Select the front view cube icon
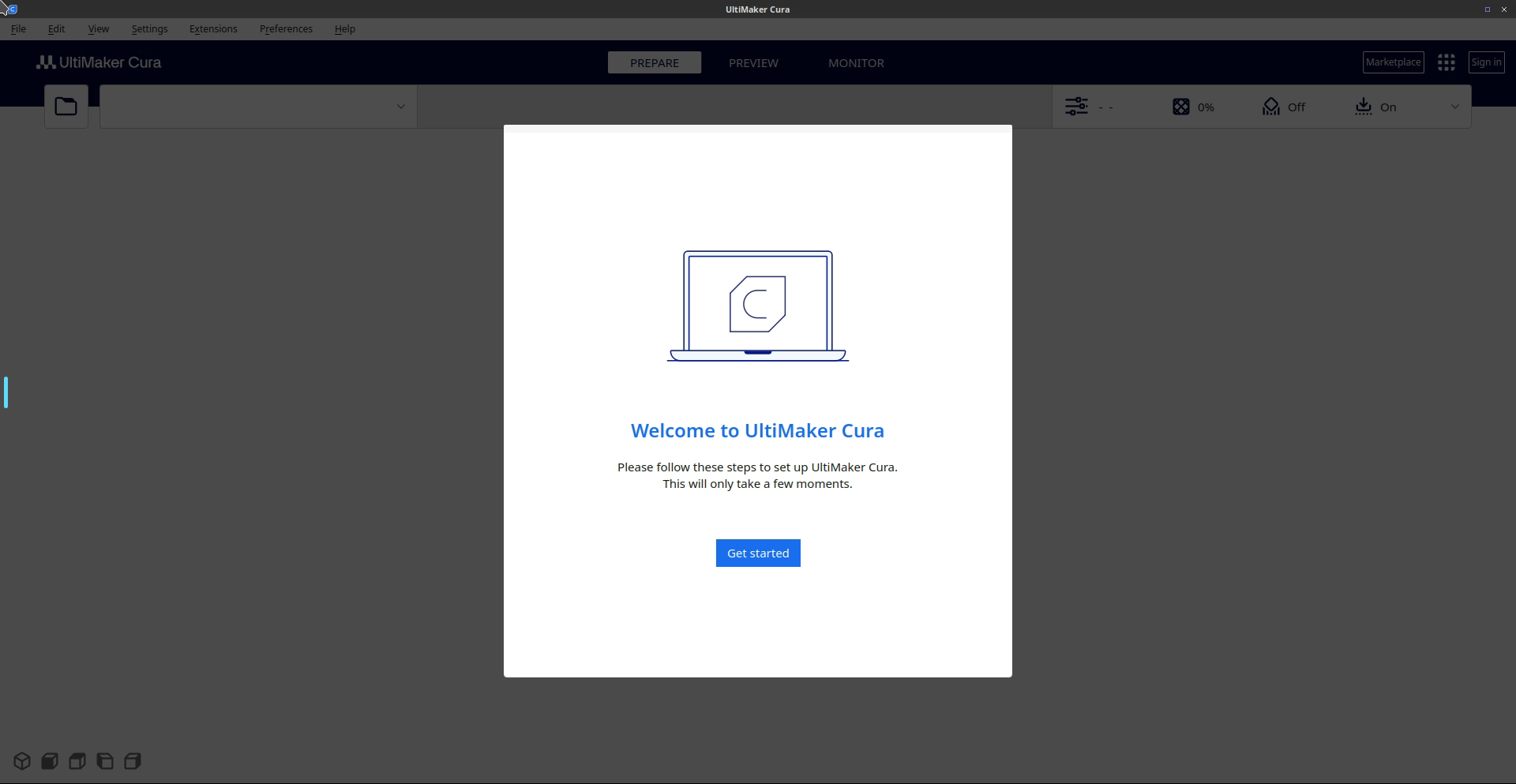 pos(50,761)
